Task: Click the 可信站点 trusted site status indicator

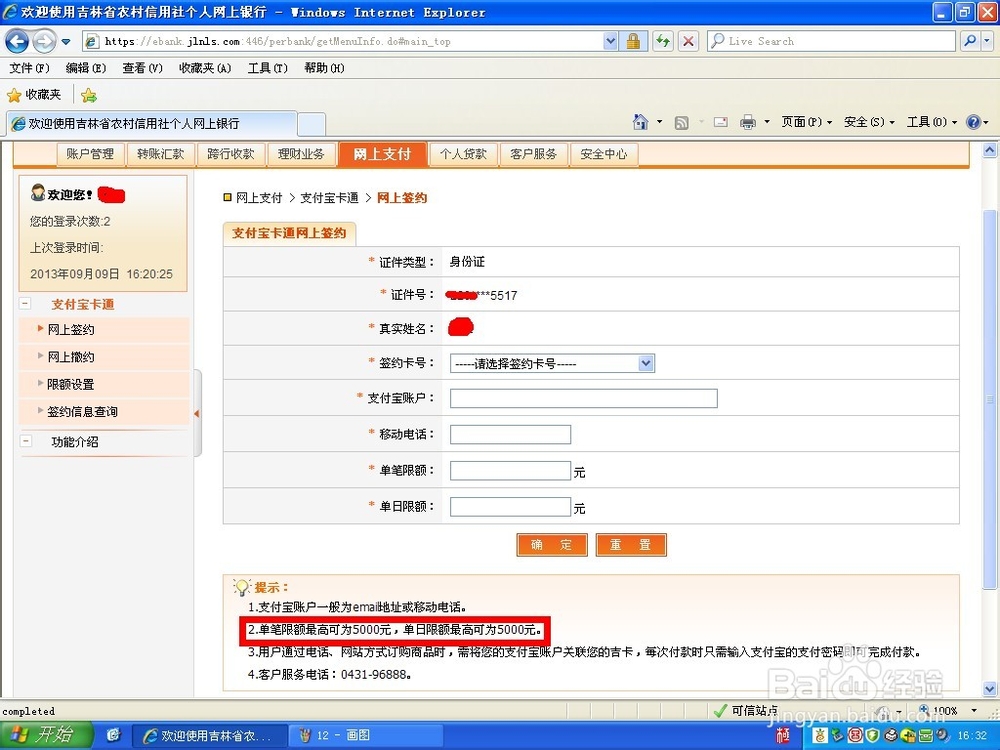Action: pos(745,710)
